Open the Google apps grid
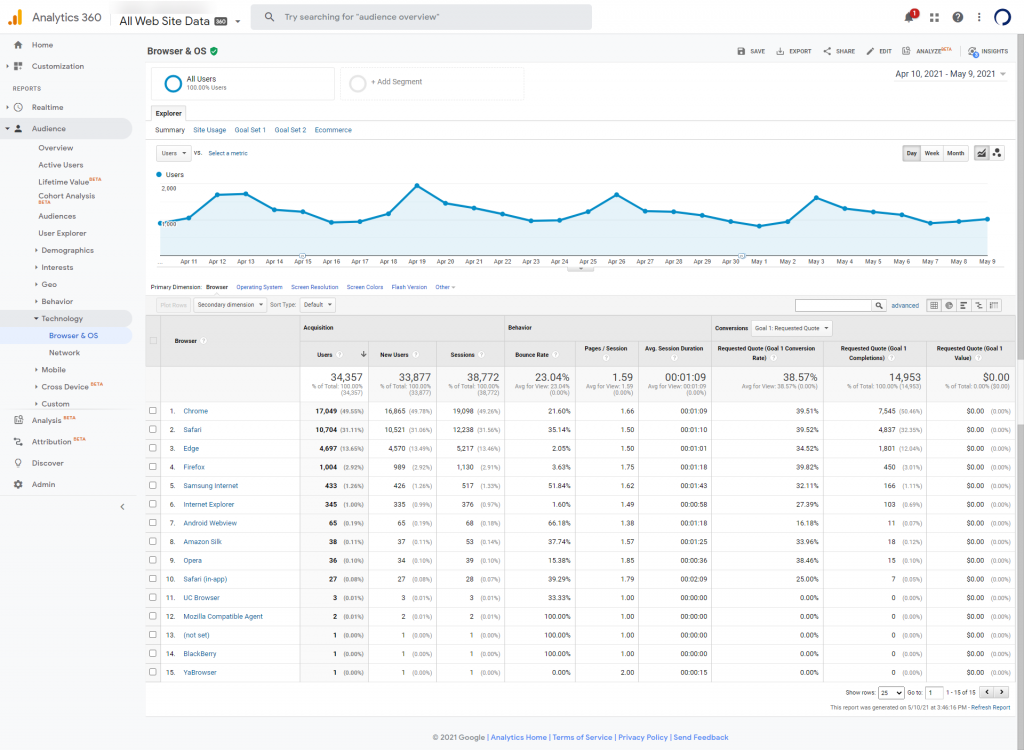This screenshot has height=750, width=1024. (x=934, y=17)
